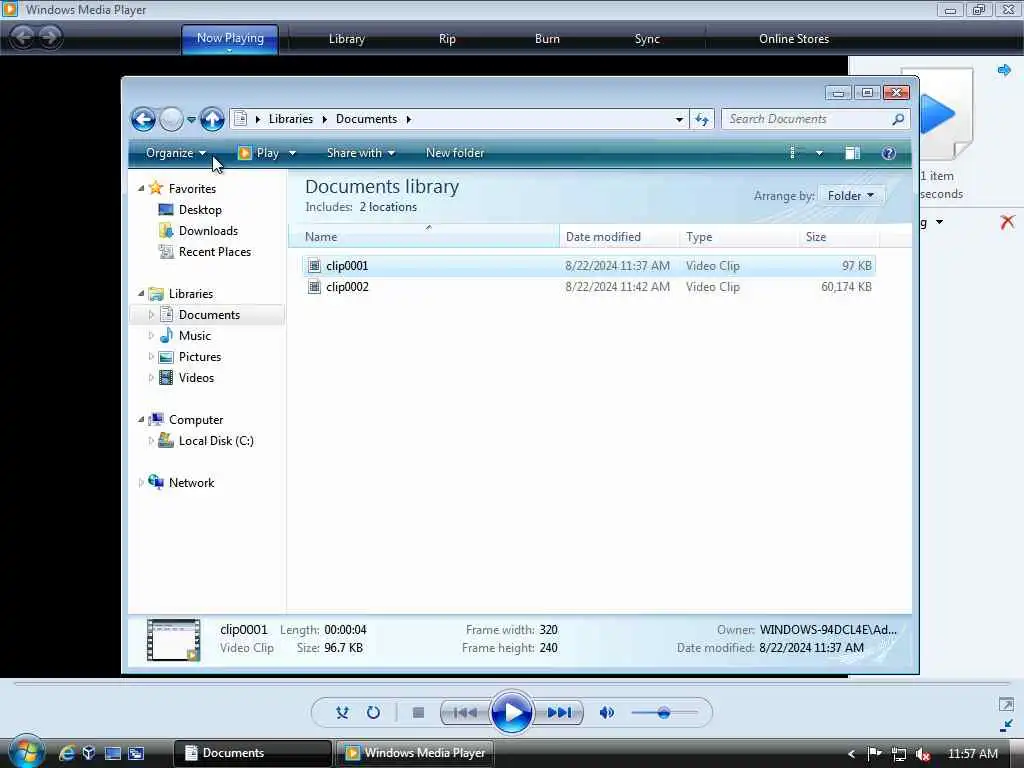The image size is (1024, 768).
Task: Click the Explorer Forward arrow button
Action: point(171,120)
